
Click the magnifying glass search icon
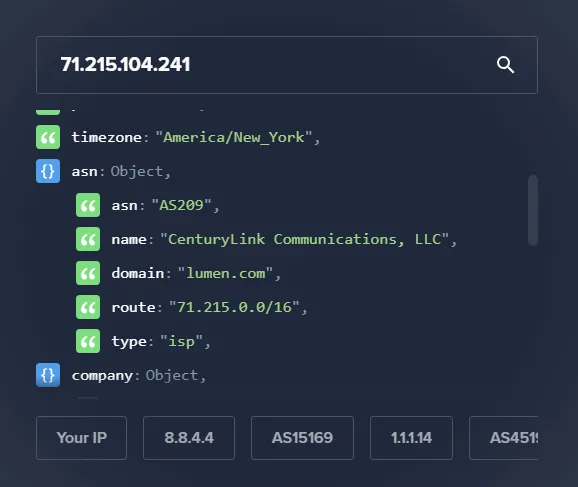click(x=505, y=65)
